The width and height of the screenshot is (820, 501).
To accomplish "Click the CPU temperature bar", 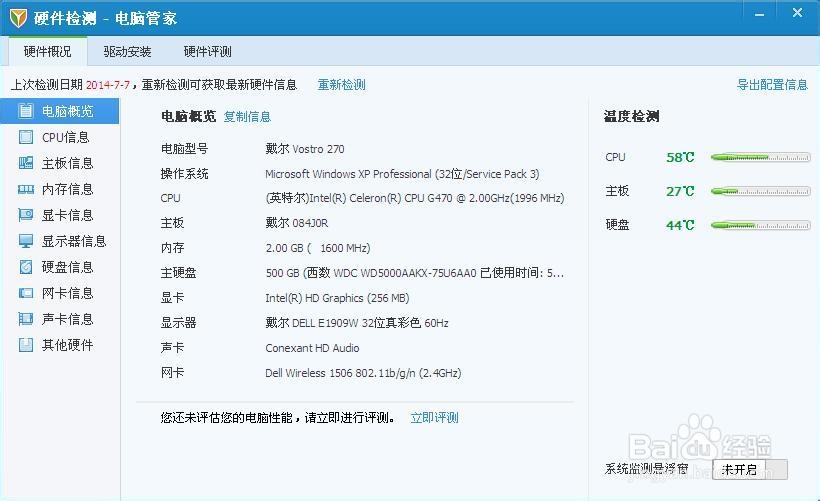I will tap(760, 157).
